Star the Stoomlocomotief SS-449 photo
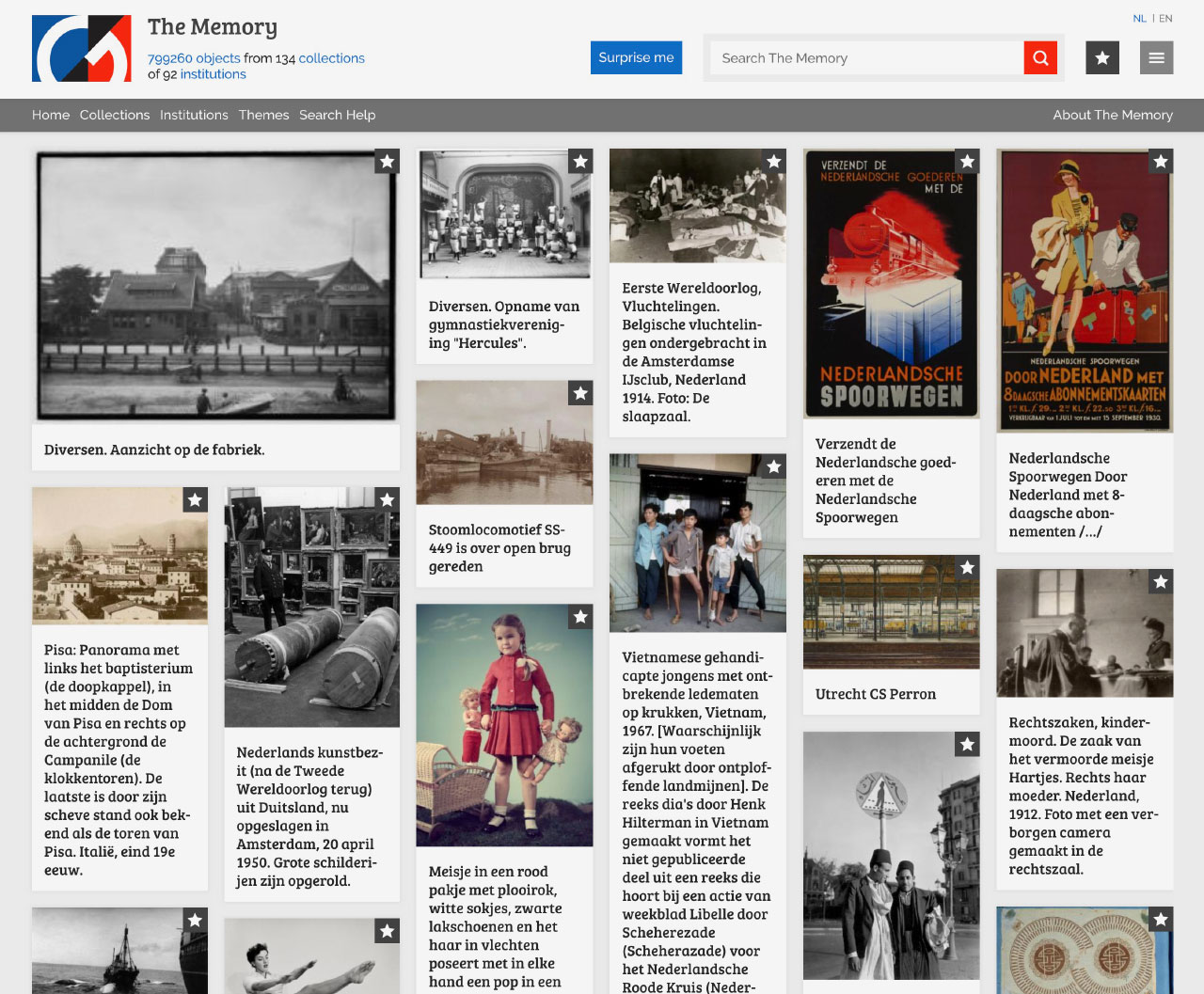This screenshot has height=994, width=1204. [580, 393]
